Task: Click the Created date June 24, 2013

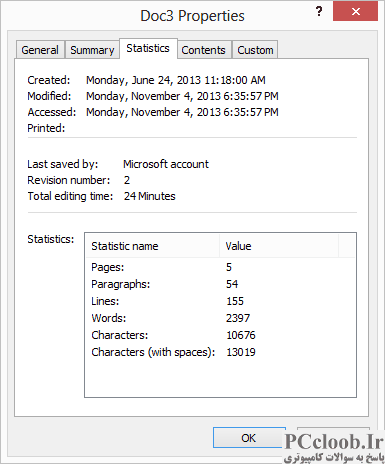Action: pos(176,80)
